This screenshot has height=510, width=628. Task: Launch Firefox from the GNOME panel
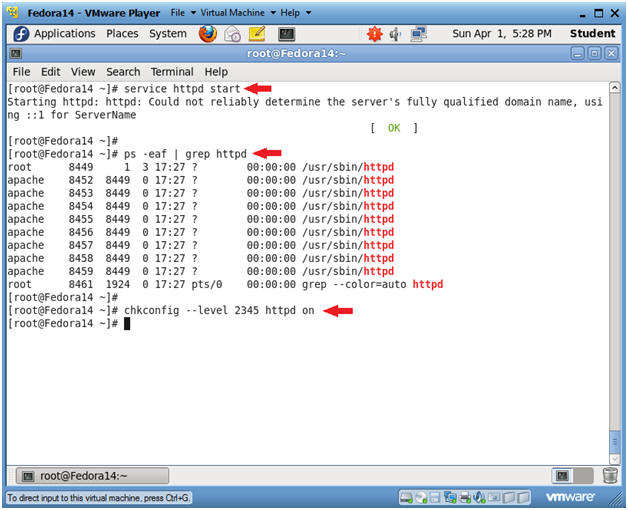pos(207,34)
